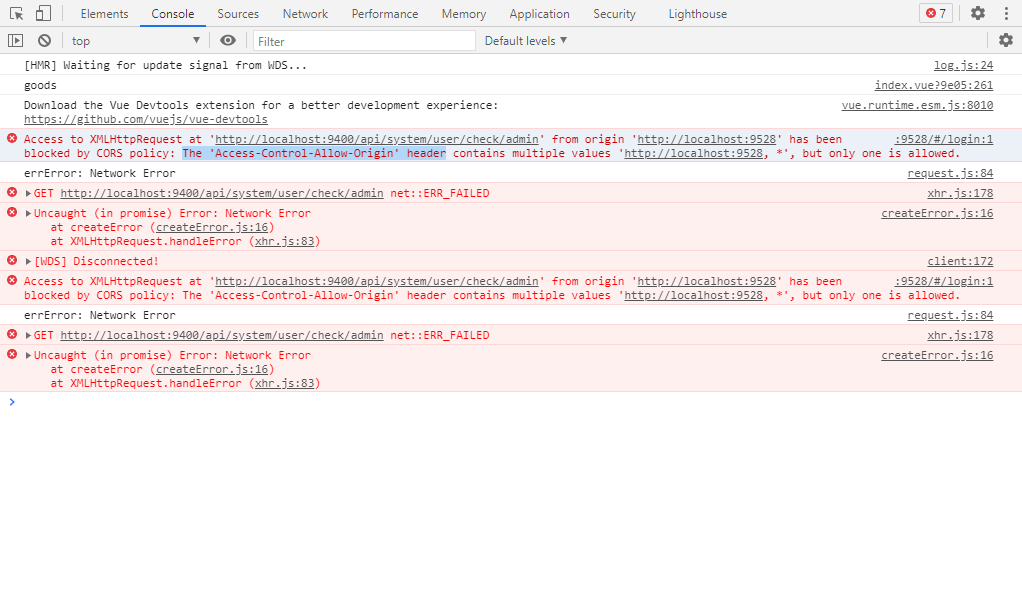Viewport: 1022px width, 601px height.
Task: Open DevTools settings gear in tab bar
Action: [x=978, y=13]
